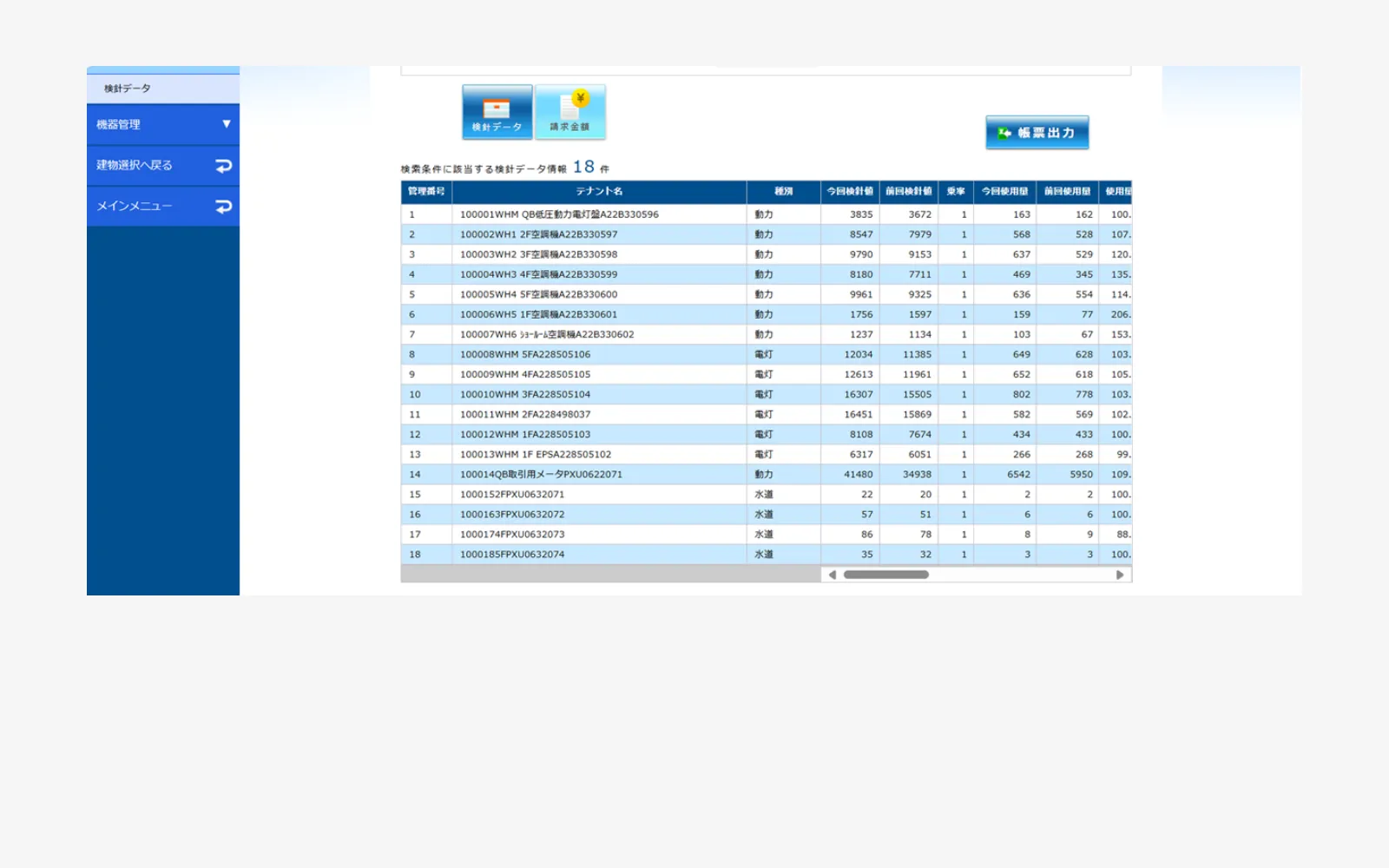Open the 検針データ icon tab
The image size is (1389, 868).
[x=497, y=112]
